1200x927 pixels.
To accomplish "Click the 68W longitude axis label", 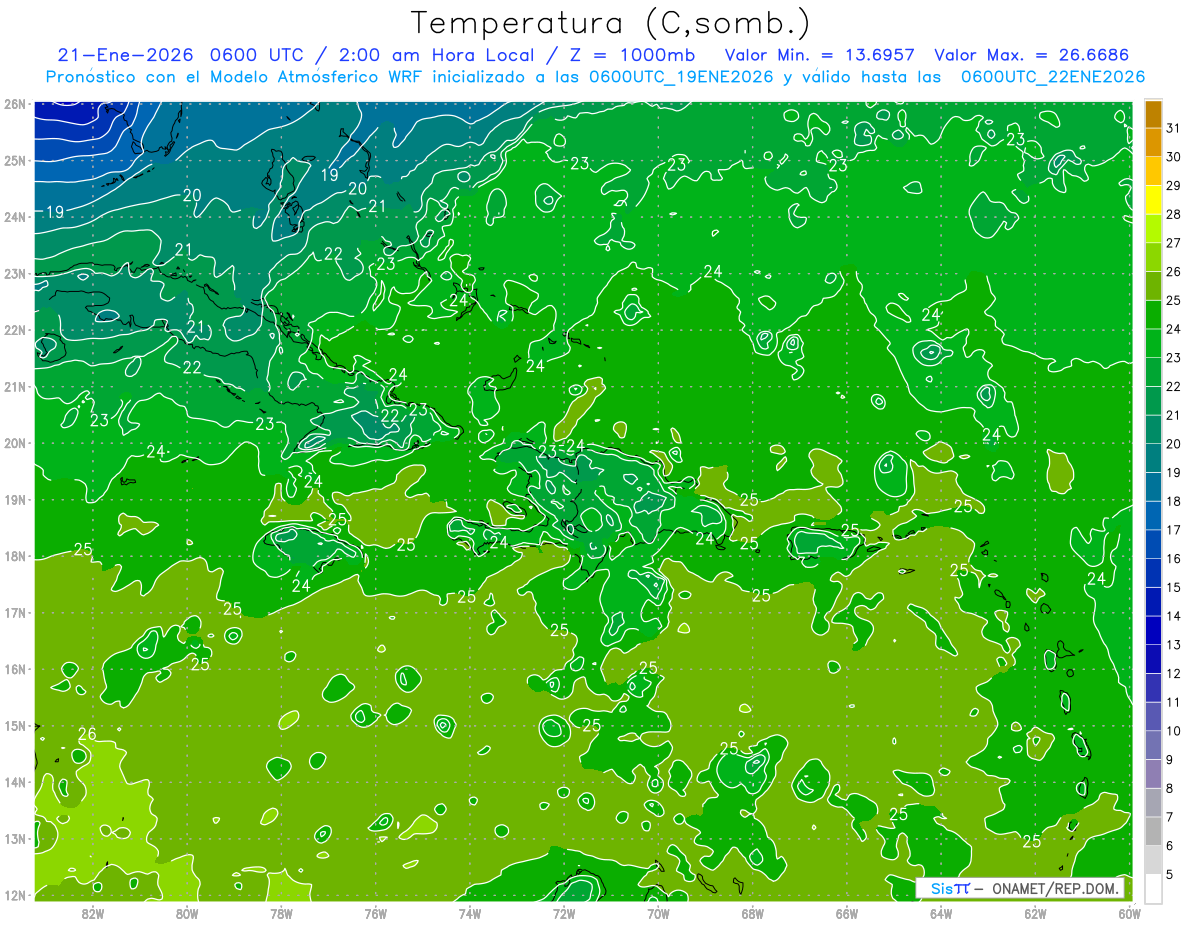I will tap(752, 913).
